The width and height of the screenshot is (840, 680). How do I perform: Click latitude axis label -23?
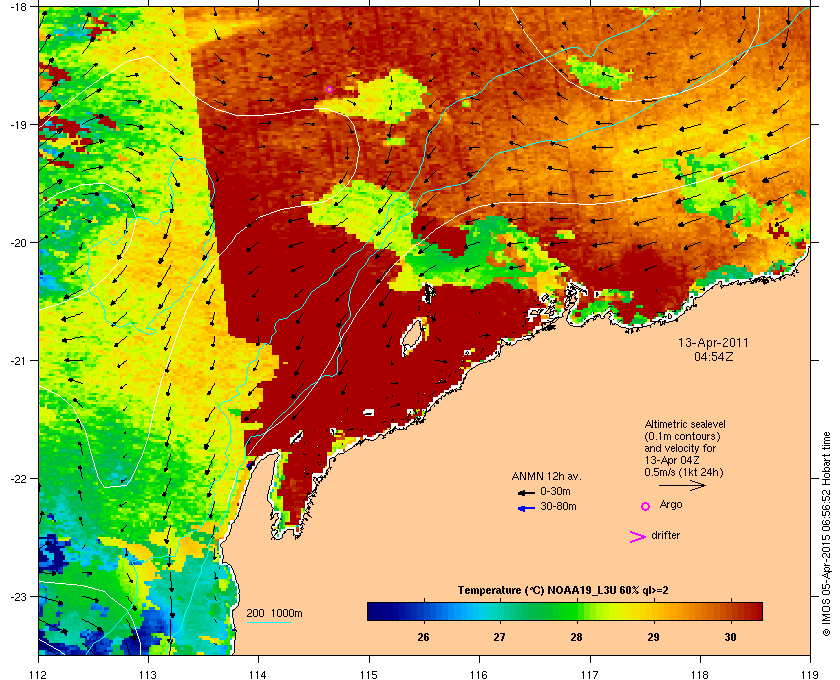point(18,596)
